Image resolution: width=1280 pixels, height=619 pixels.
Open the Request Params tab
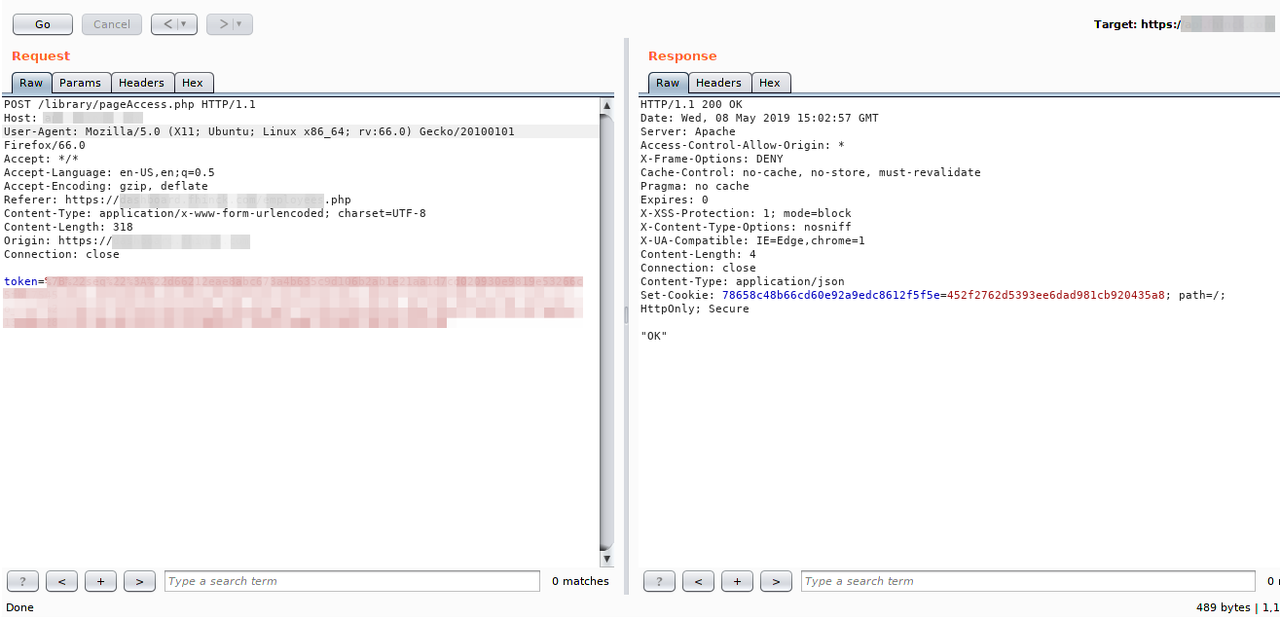80,83
